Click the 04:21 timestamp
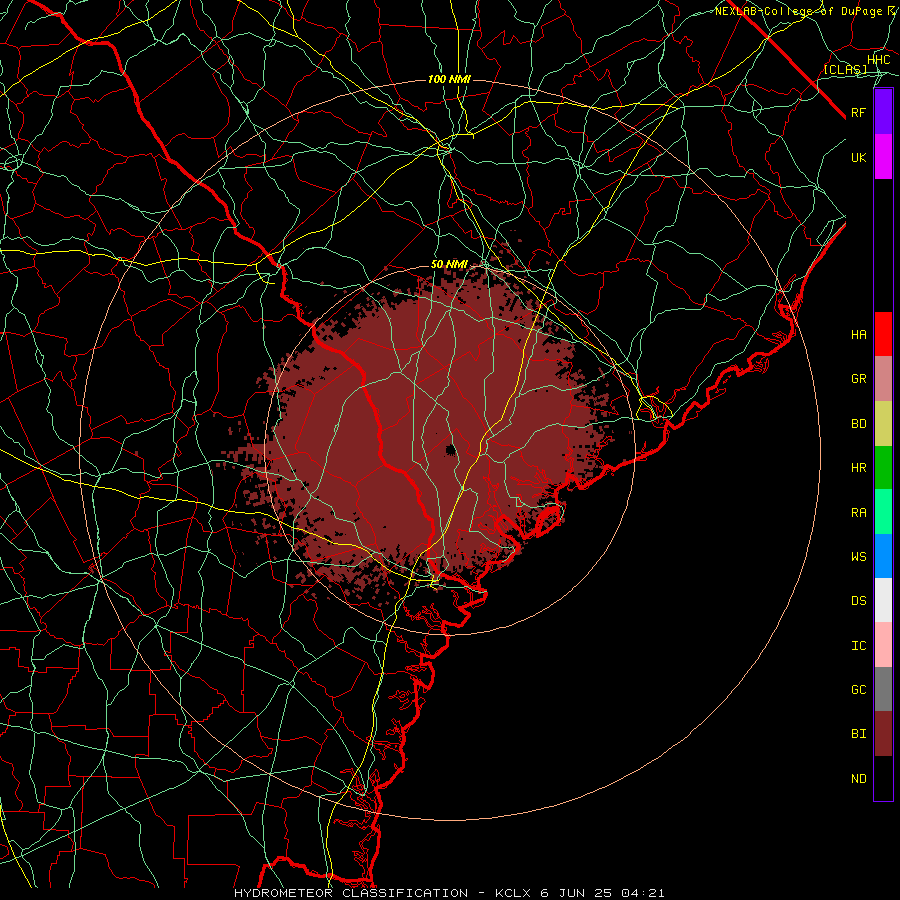Viewport: 900px width, 900px height. (645, 893)
